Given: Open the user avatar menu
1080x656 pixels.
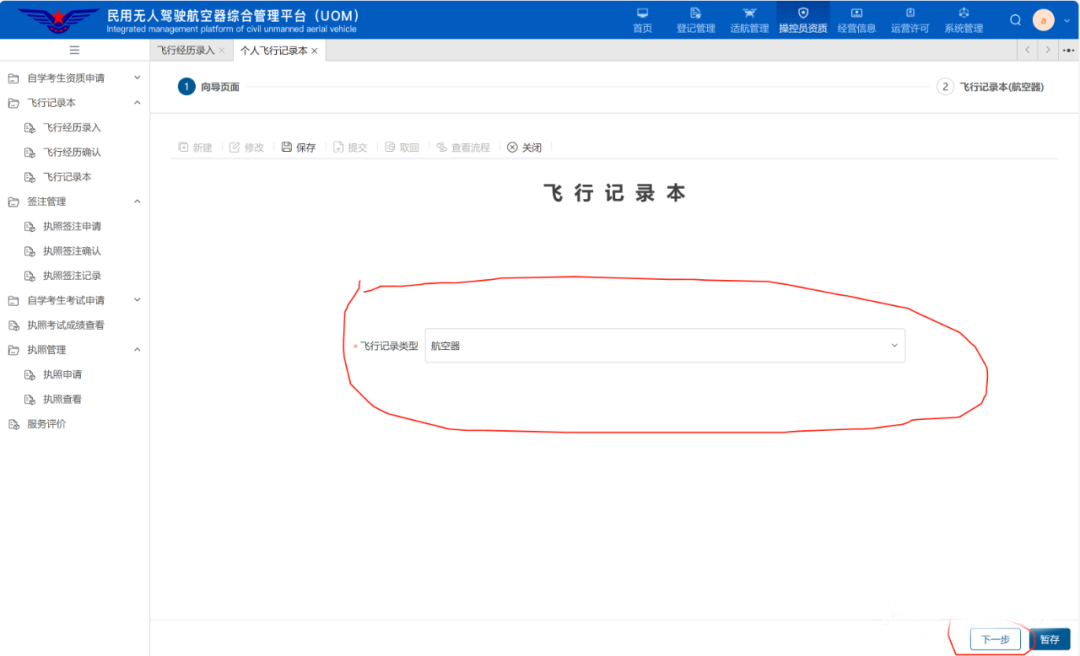Looking at the screenshot, I should 1043,20.
